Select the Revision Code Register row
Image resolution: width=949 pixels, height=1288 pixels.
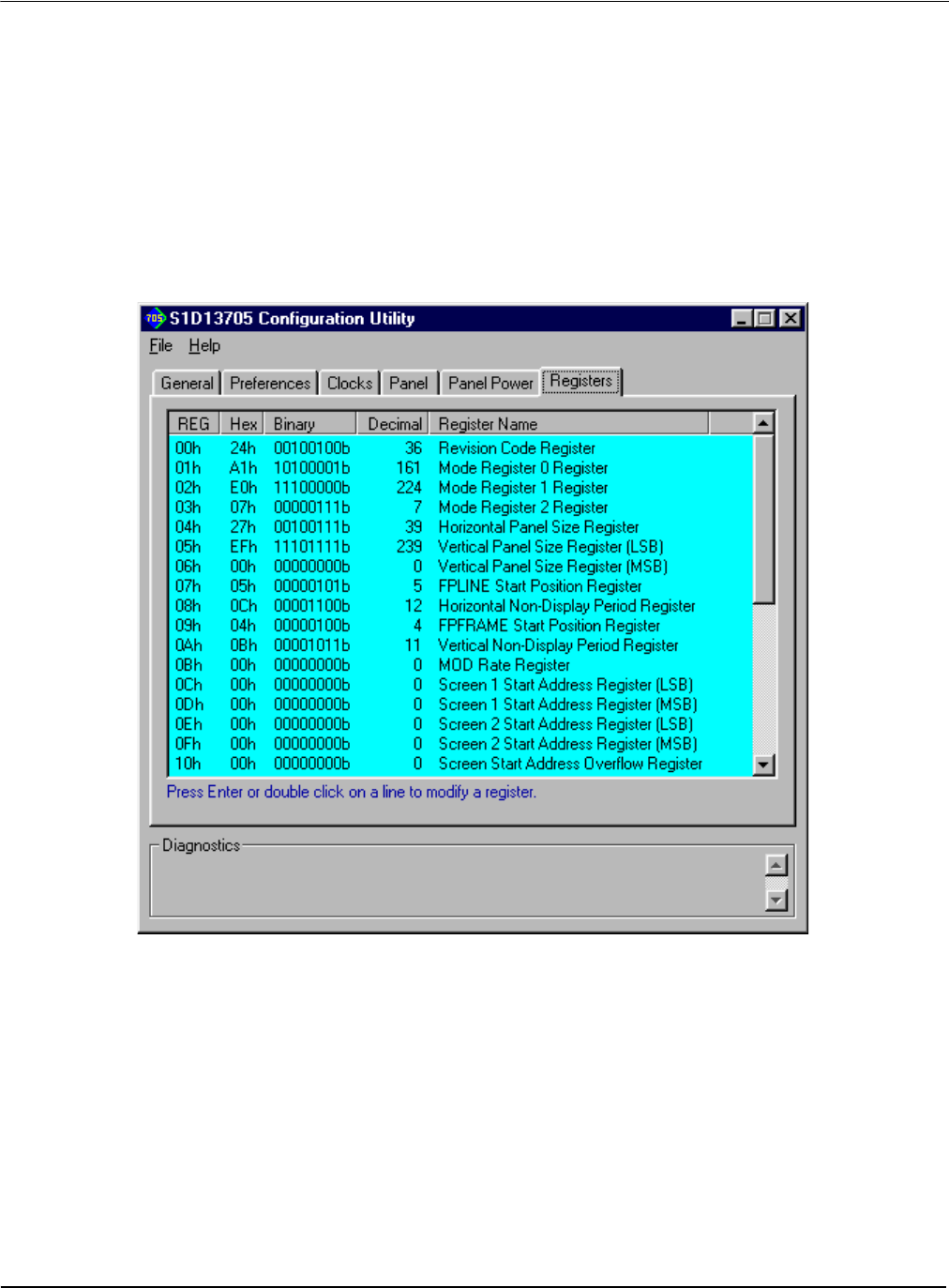tap(461, 448)
